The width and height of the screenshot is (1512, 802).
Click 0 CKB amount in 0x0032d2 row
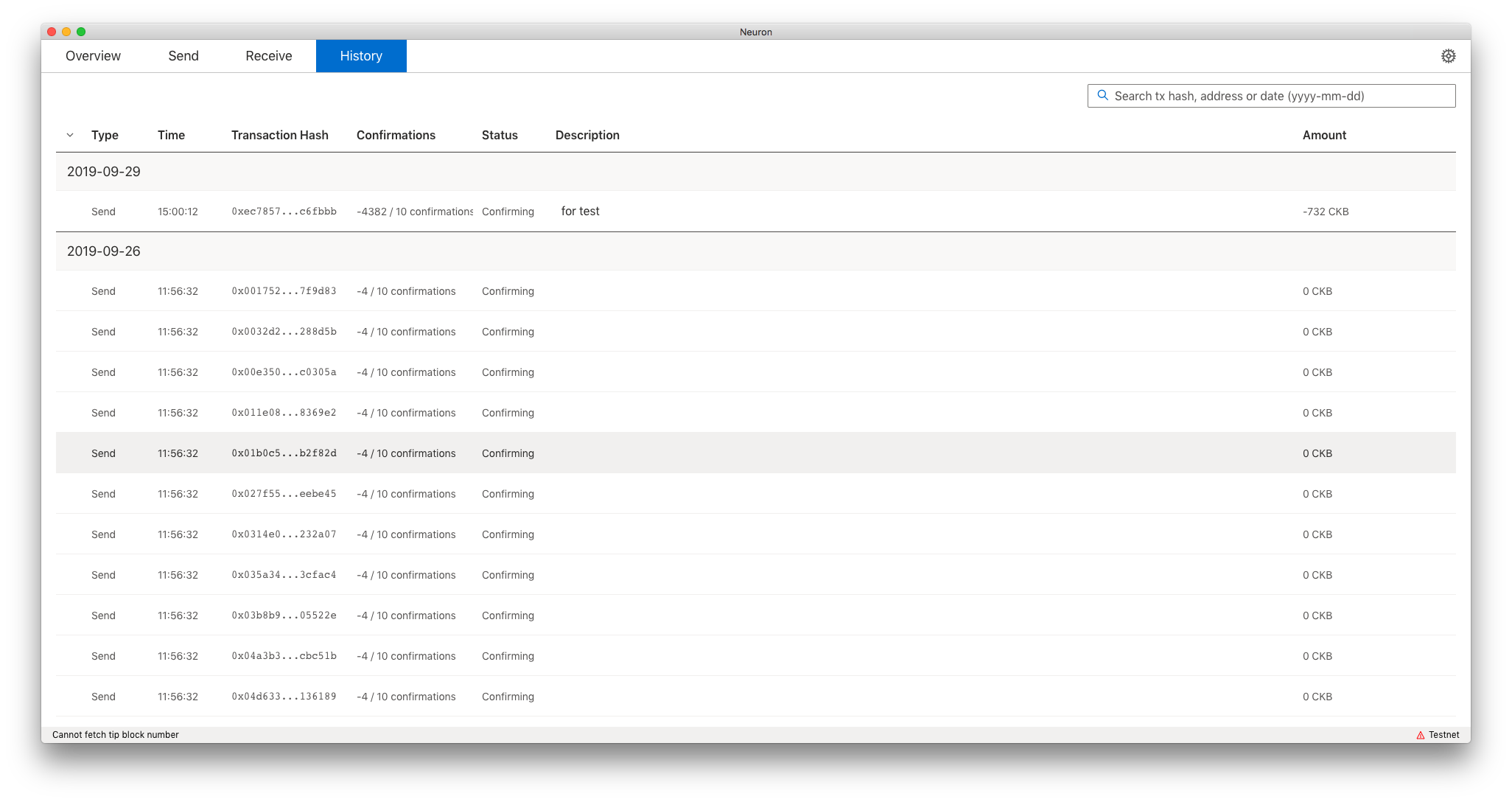tap(1317, 332)
